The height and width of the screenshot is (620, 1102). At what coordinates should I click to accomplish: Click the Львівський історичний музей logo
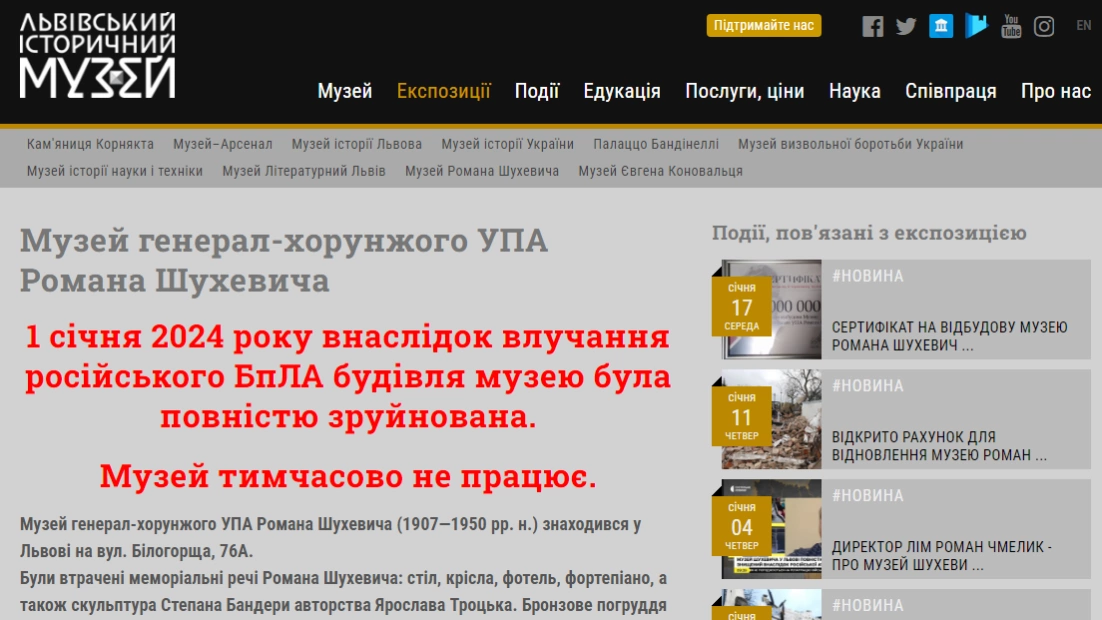coord(98,55)
